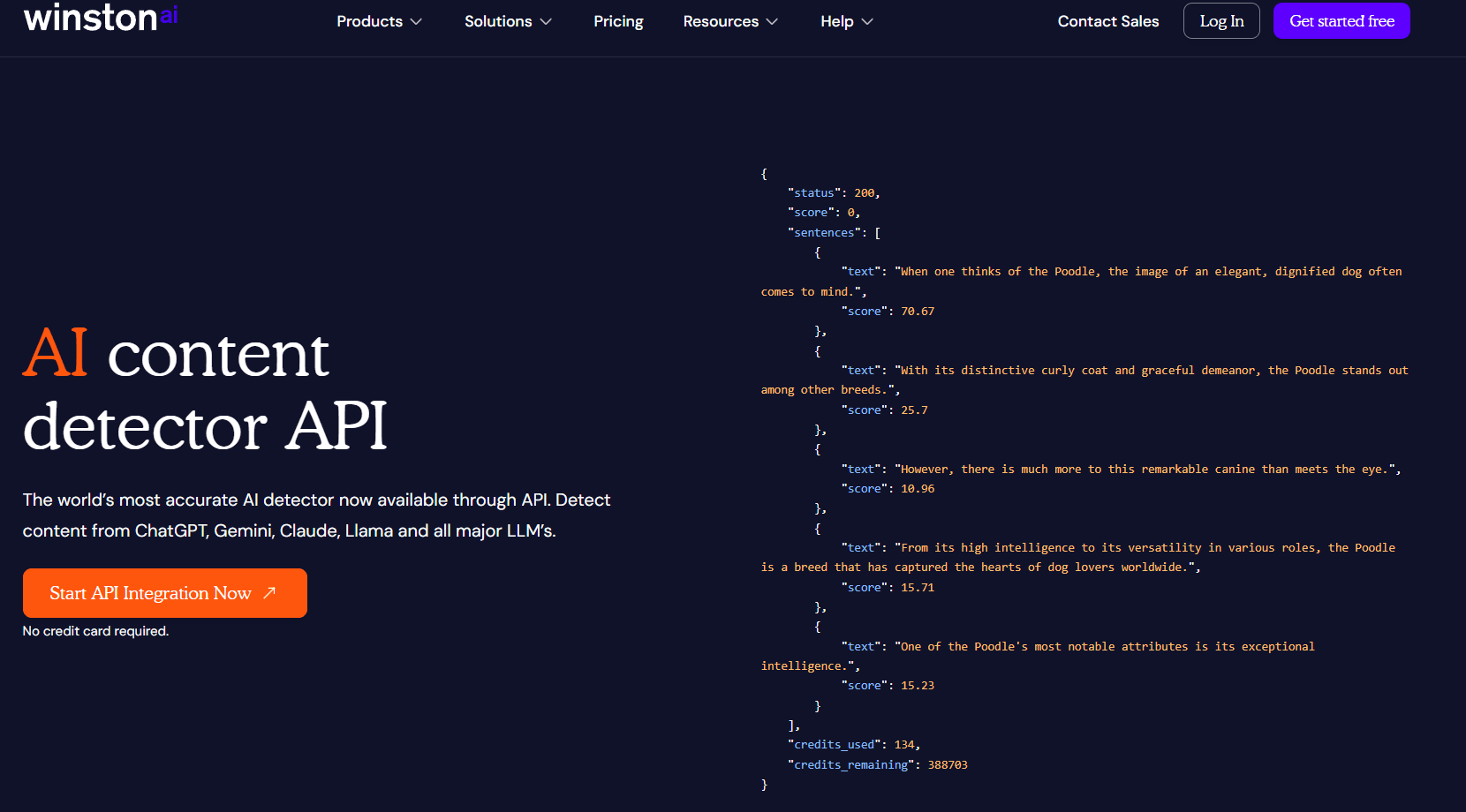1466x812 pixels.
Task: Open the Solutions menu
Action: pyautogui.click(x=508, y=21)
